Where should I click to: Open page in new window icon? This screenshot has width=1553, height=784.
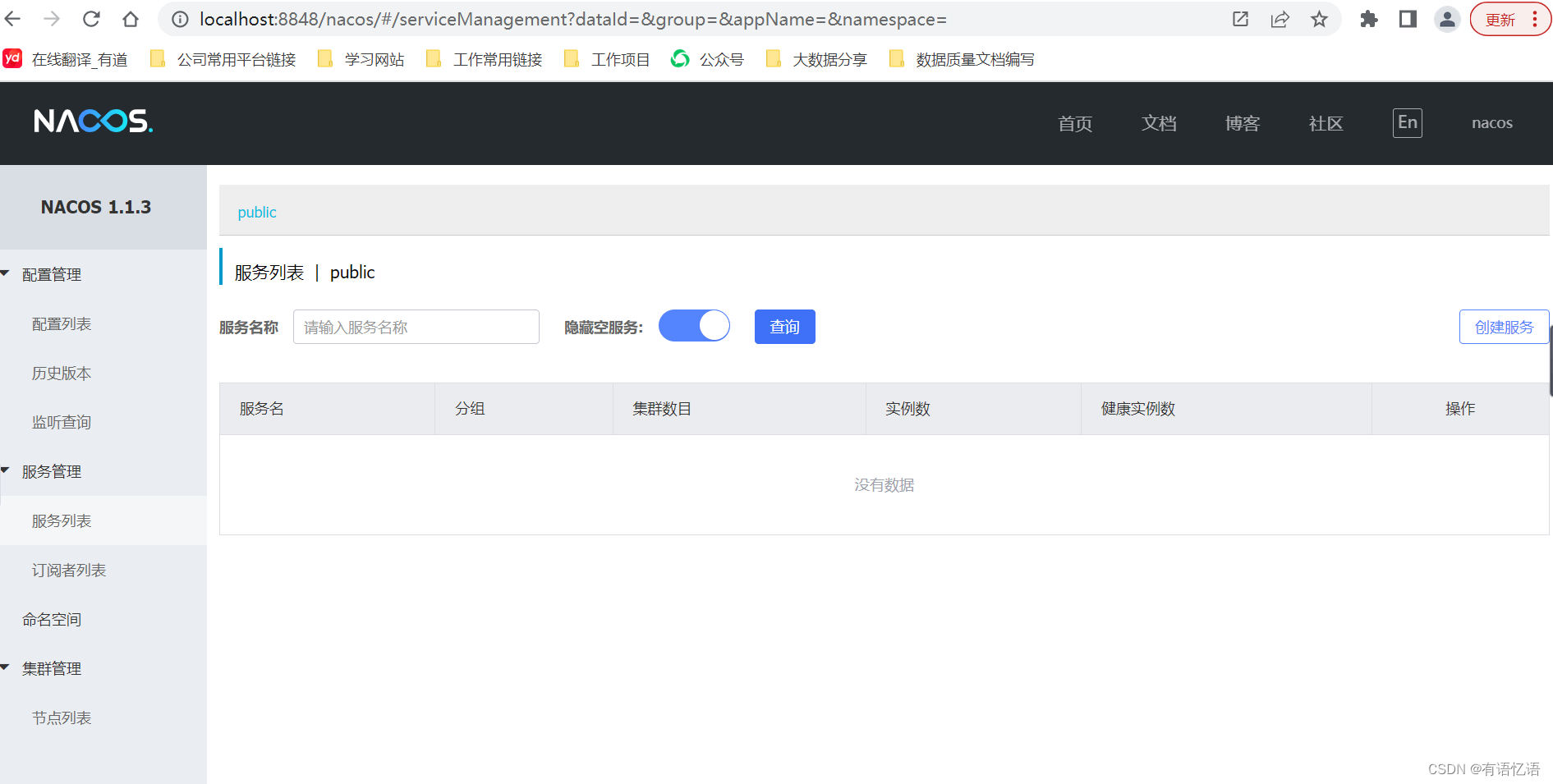pos(1240,19)
